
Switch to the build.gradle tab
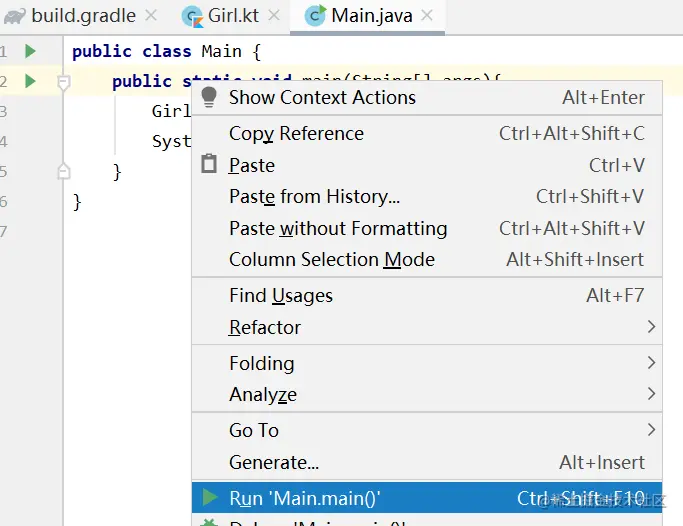(81, 16)
